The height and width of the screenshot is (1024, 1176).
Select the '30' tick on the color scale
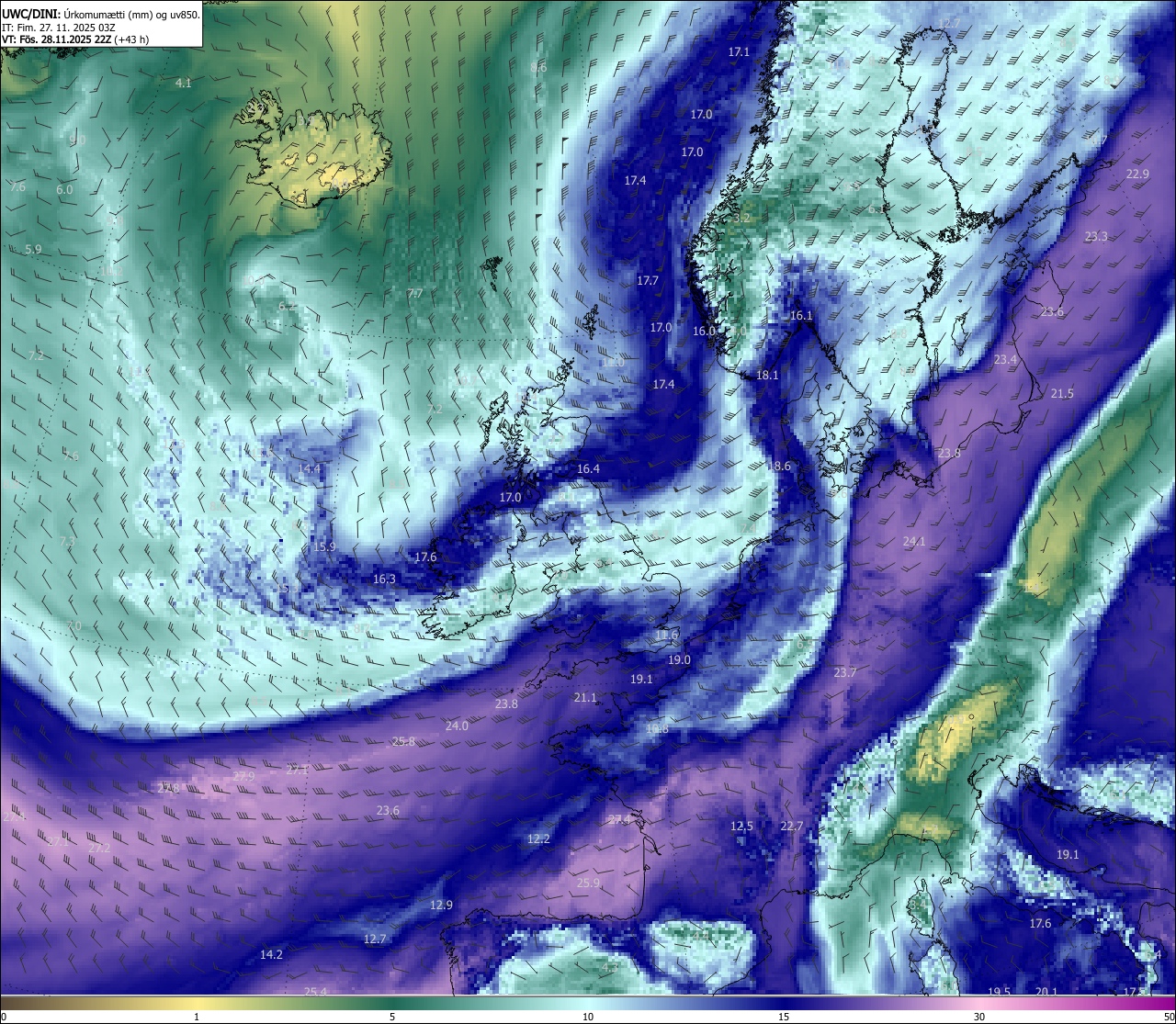tap(979, 1017)
